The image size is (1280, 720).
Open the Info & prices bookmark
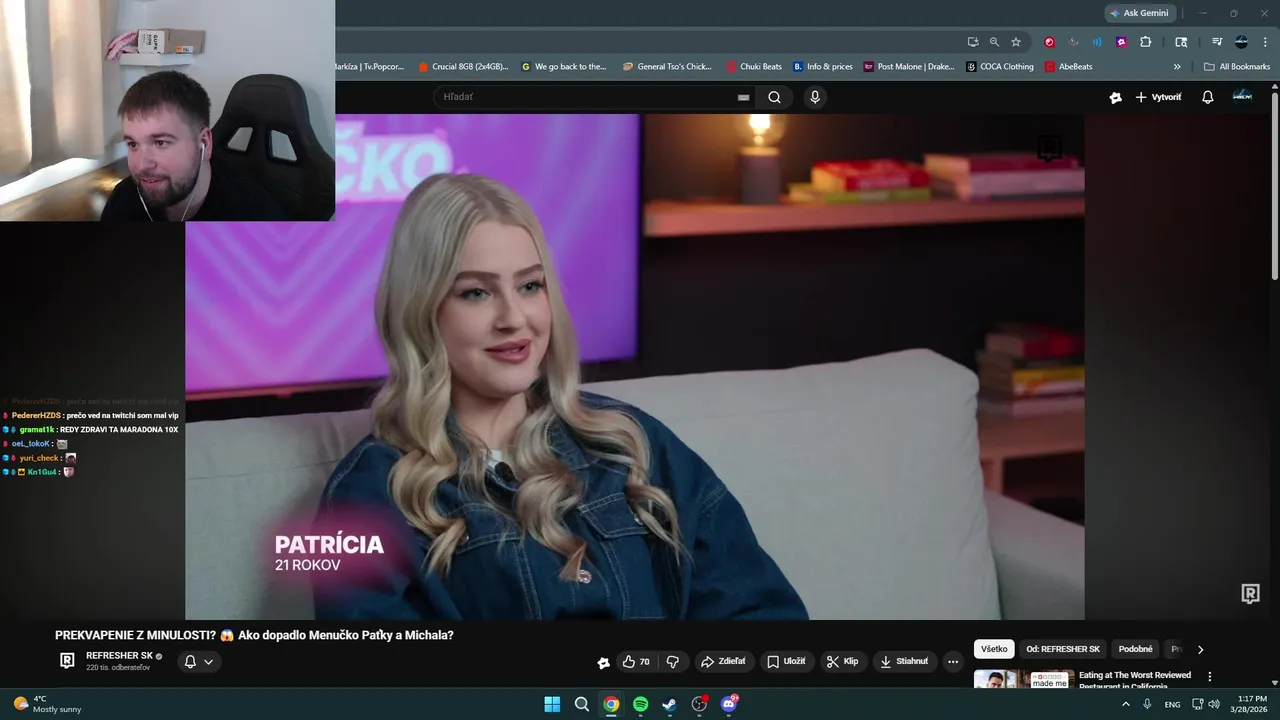click(x=823, y=67)
